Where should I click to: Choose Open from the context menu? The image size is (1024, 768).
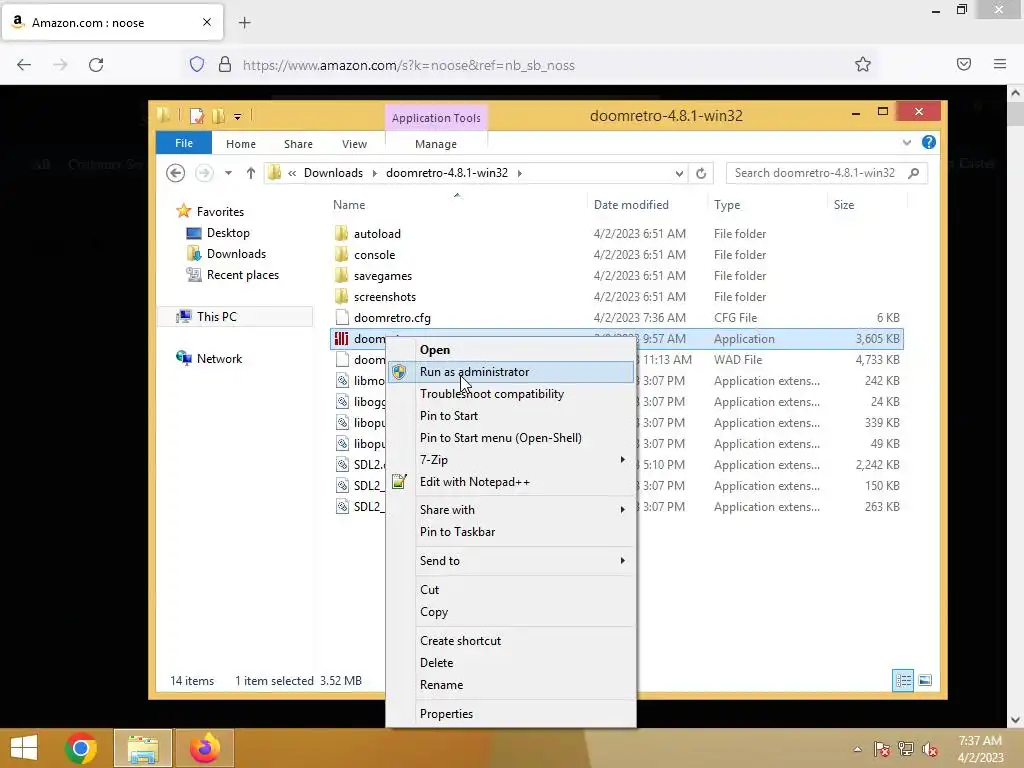(x=511, y=349)
